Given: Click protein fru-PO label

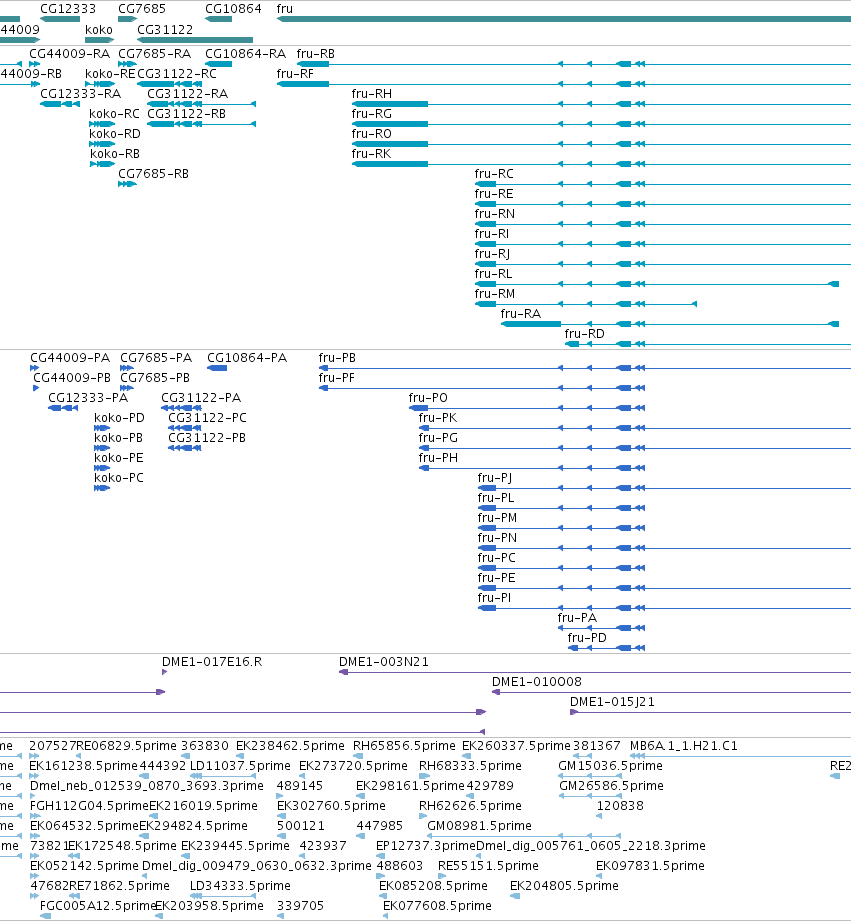Looking at the screenshot, I should click(x=428, y=398).
